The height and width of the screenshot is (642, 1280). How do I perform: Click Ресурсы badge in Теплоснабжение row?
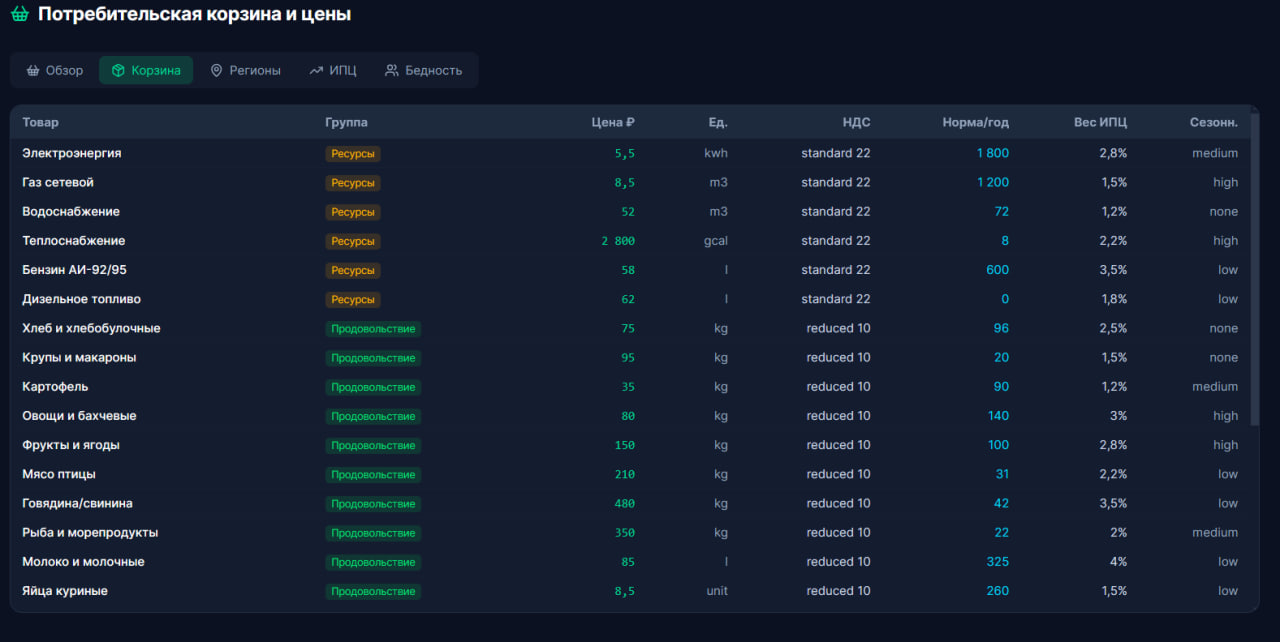click(x=353, y=241)
